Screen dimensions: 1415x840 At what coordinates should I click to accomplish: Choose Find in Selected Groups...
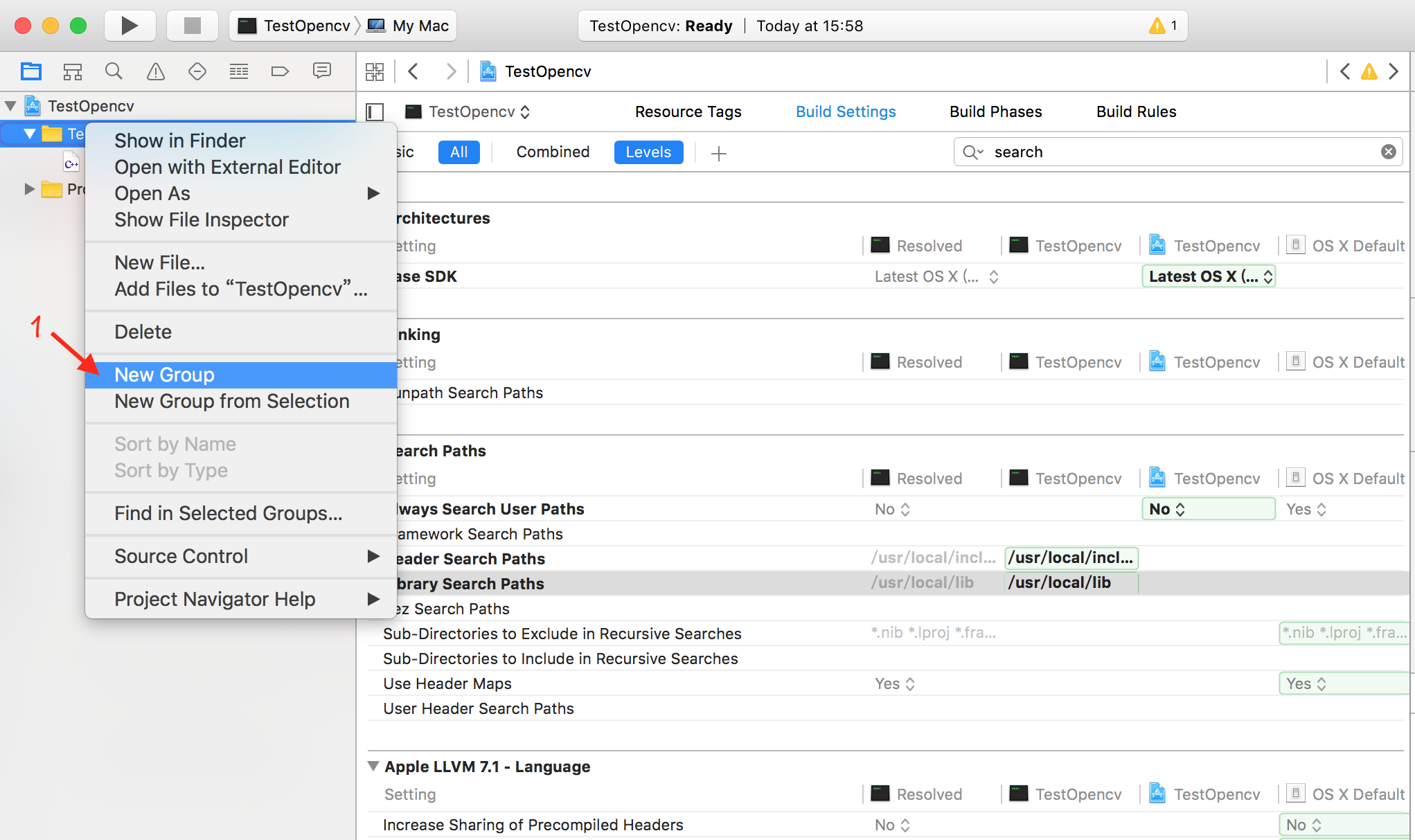241,513
